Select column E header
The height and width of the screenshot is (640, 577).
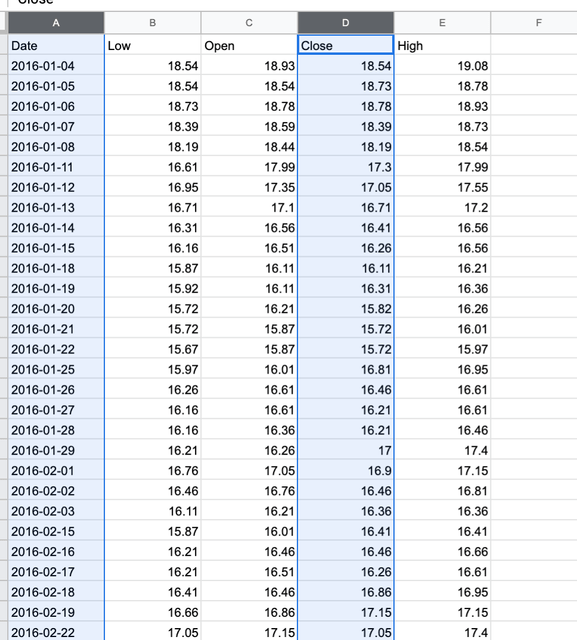click(442, 23)
